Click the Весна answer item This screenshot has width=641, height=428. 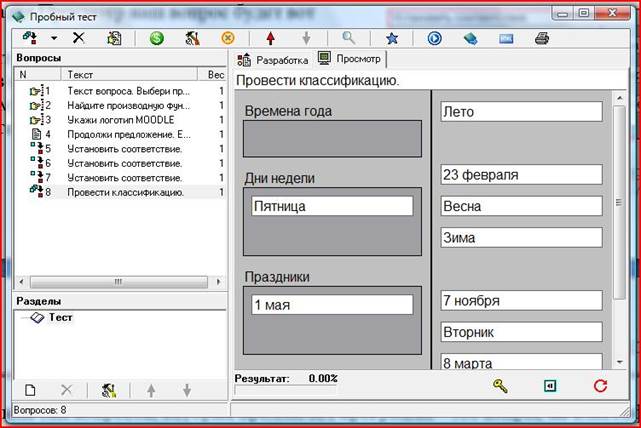point(522,206)
